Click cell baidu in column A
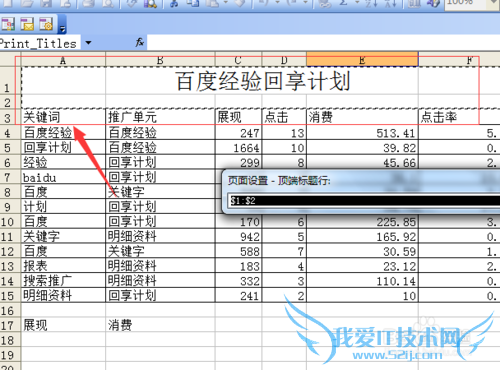The image size is (500, 370). 63,177
